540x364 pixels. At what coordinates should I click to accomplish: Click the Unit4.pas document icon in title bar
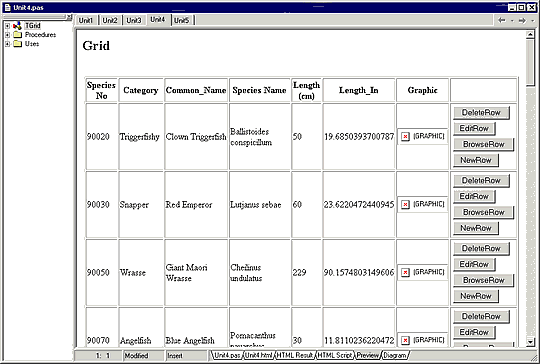(8, 7)
